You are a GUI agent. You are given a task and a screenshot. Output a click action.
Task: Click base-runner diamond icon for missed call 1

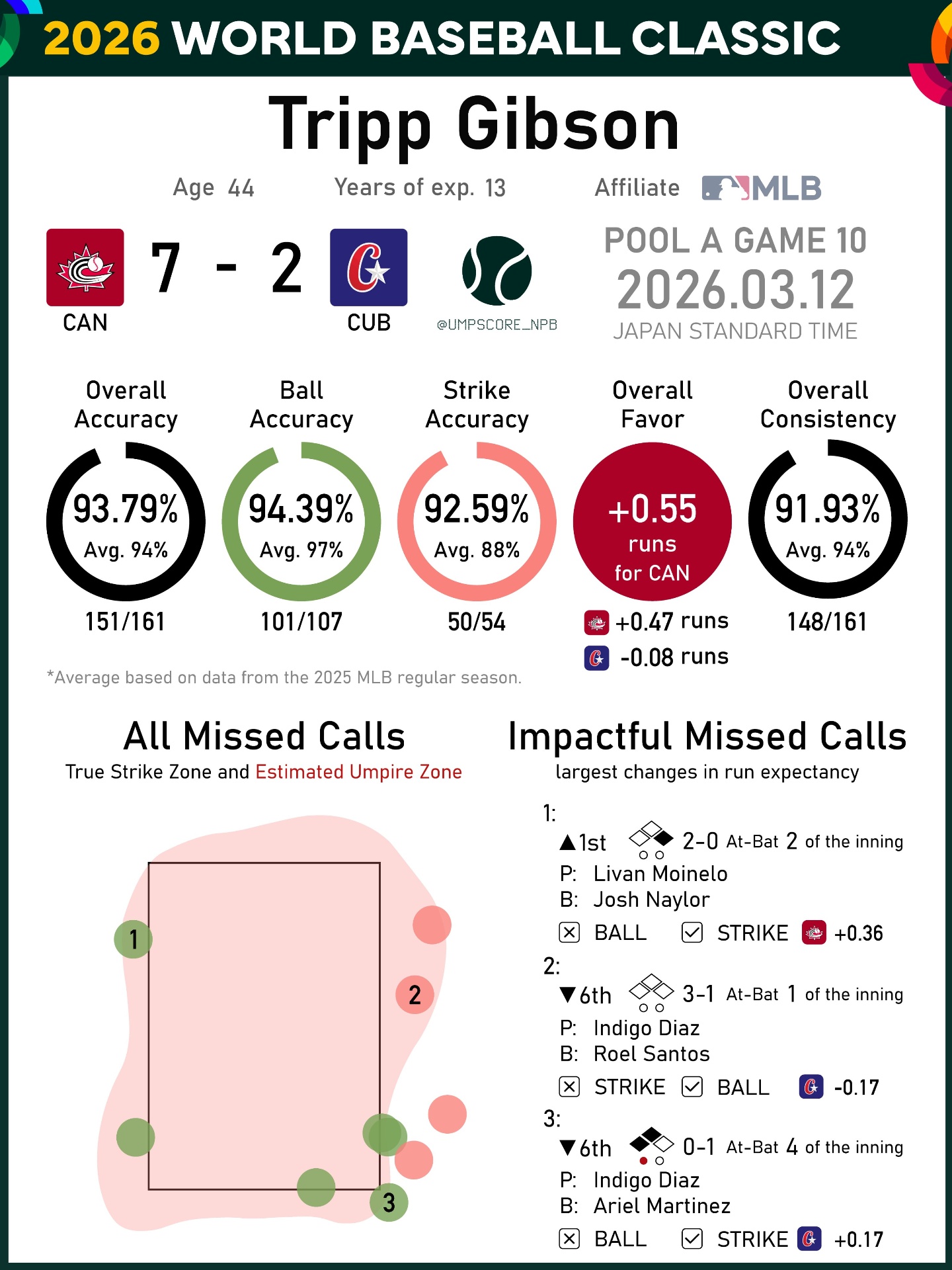[651, 838]
